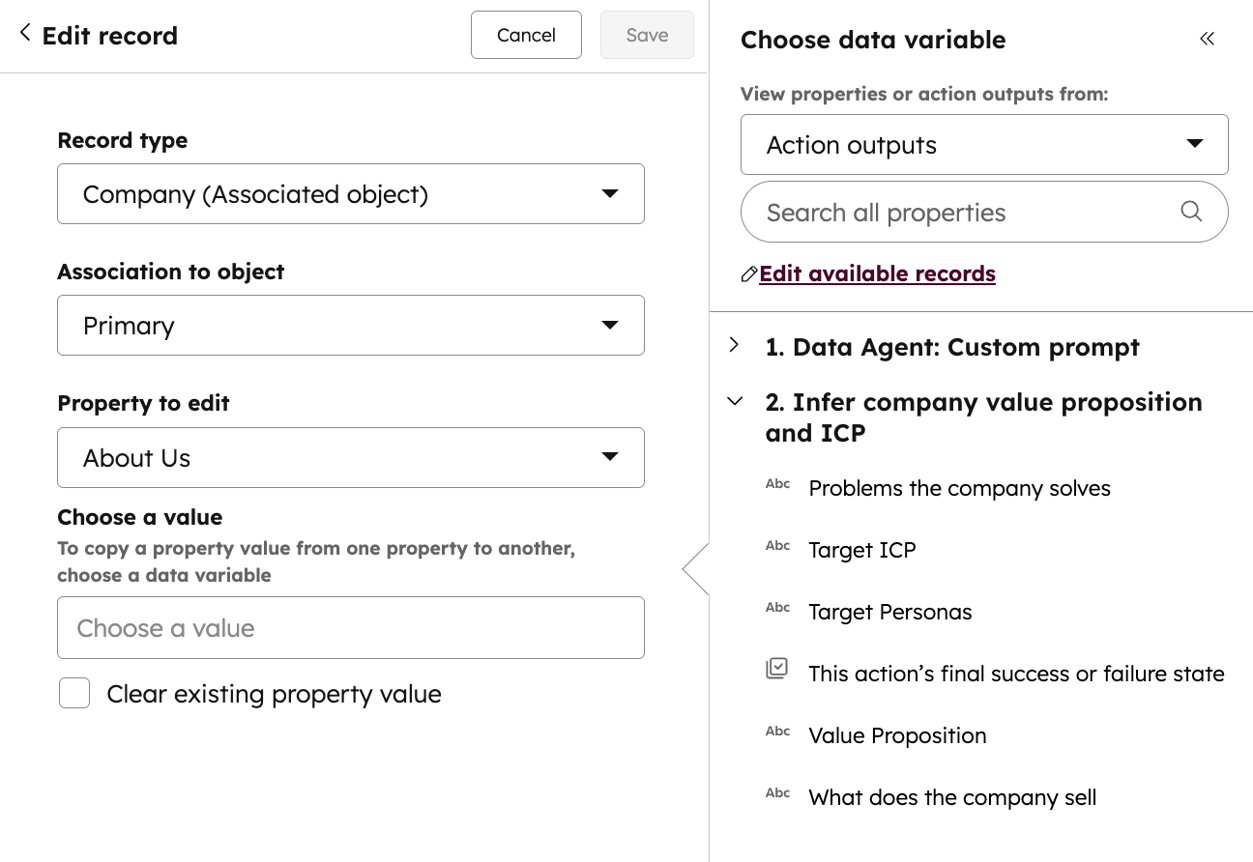Click the back chevron beside Edit record
The image size is (1253, 862).
(22, 33)
